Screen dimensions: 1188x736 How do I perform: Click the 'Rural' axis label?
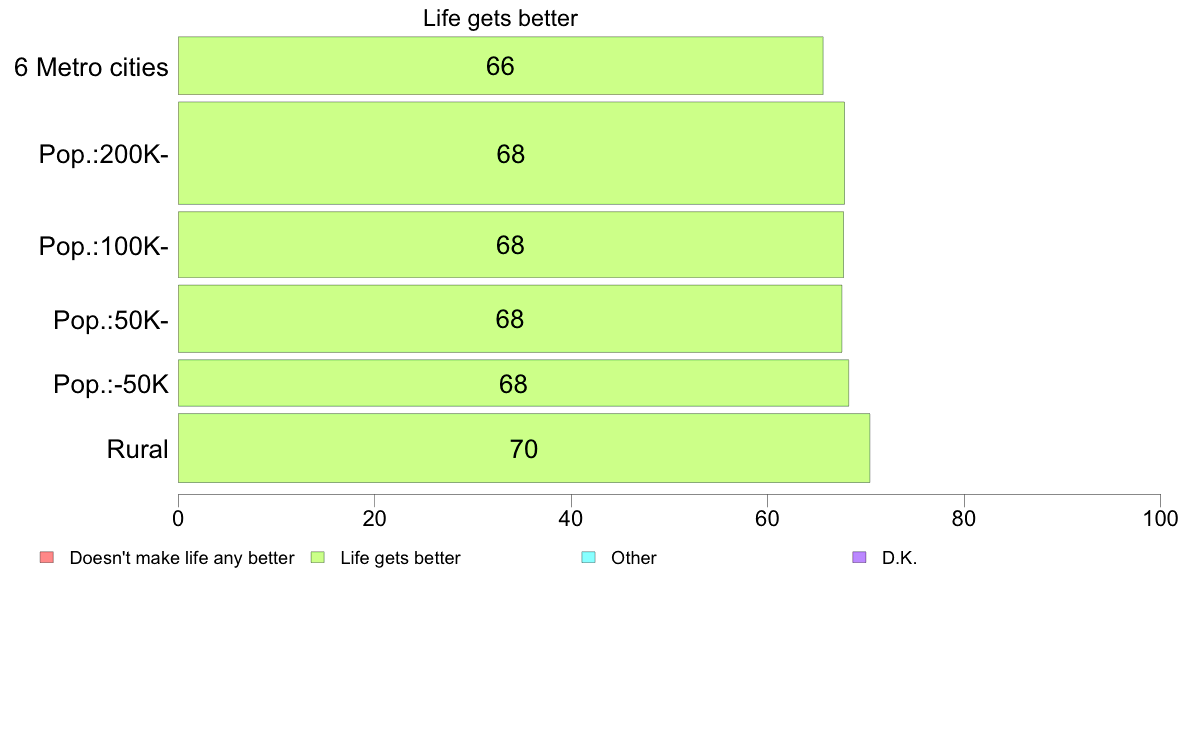(x=137, y=449)
